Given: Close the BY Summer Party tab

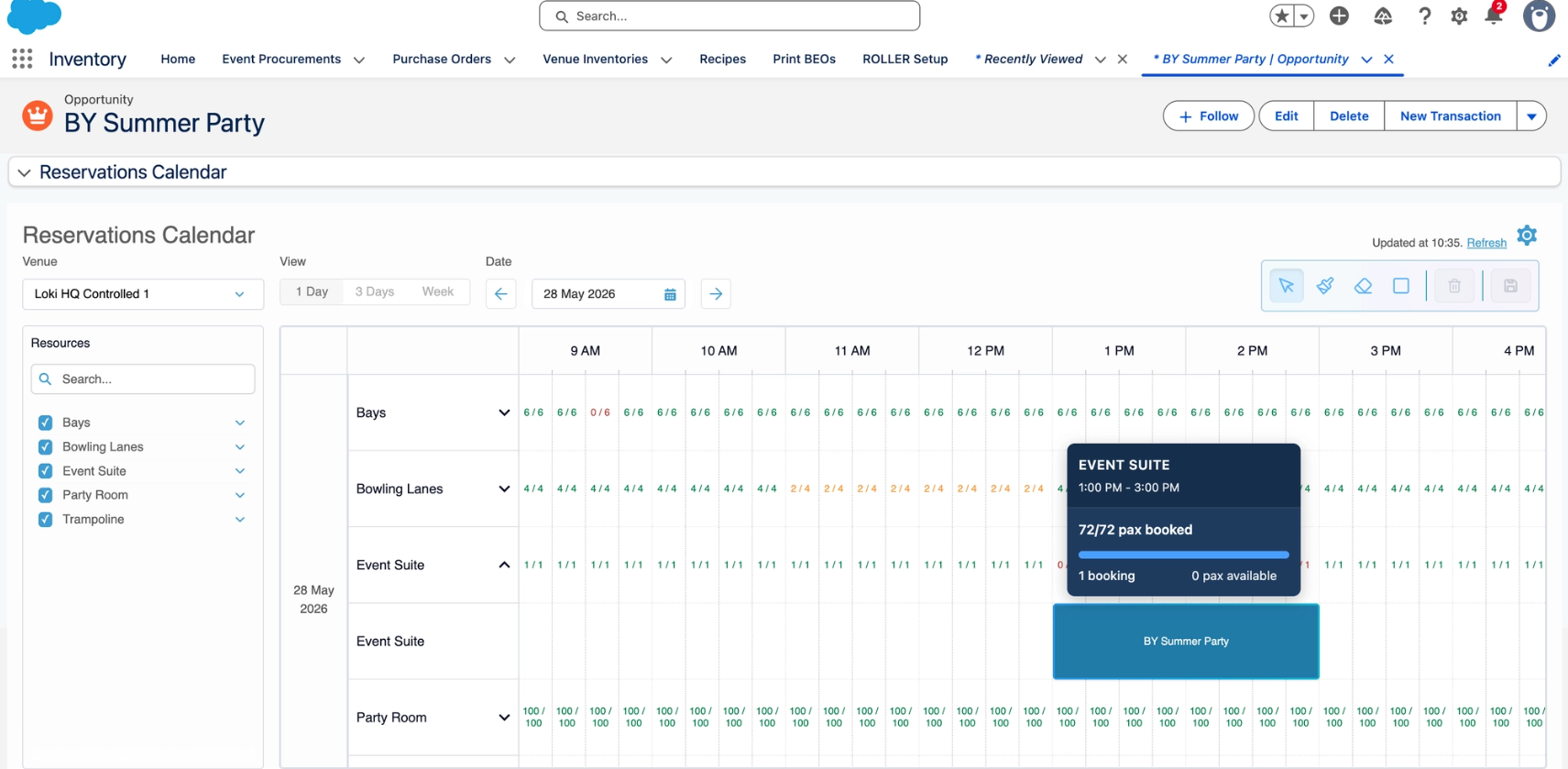Looking at the screenshot, I should click(1388, 59).
